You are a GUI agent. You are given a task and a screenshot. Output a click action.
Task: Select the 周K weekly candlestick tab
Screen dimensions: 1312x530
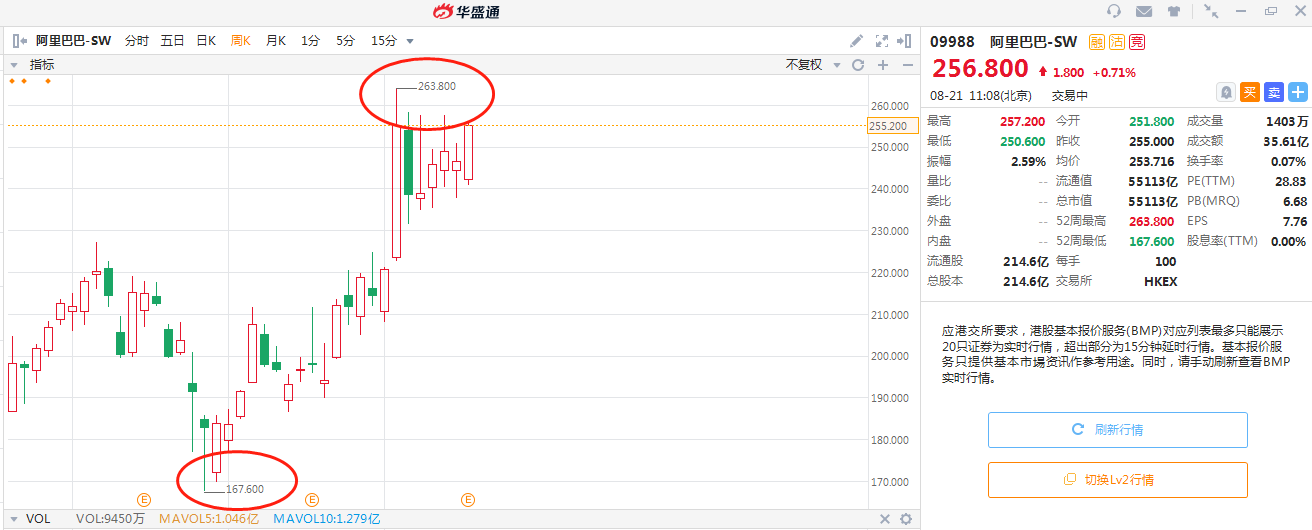[x=241, y=41]
